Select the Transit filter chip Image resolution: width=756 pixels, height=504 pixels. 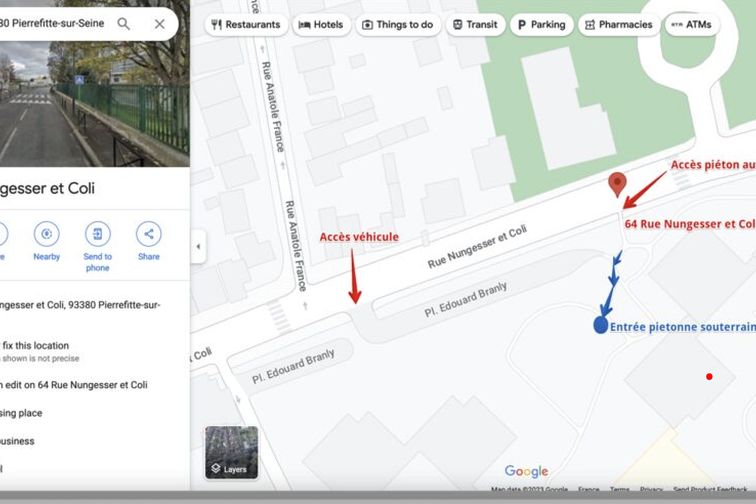point(475,25)
